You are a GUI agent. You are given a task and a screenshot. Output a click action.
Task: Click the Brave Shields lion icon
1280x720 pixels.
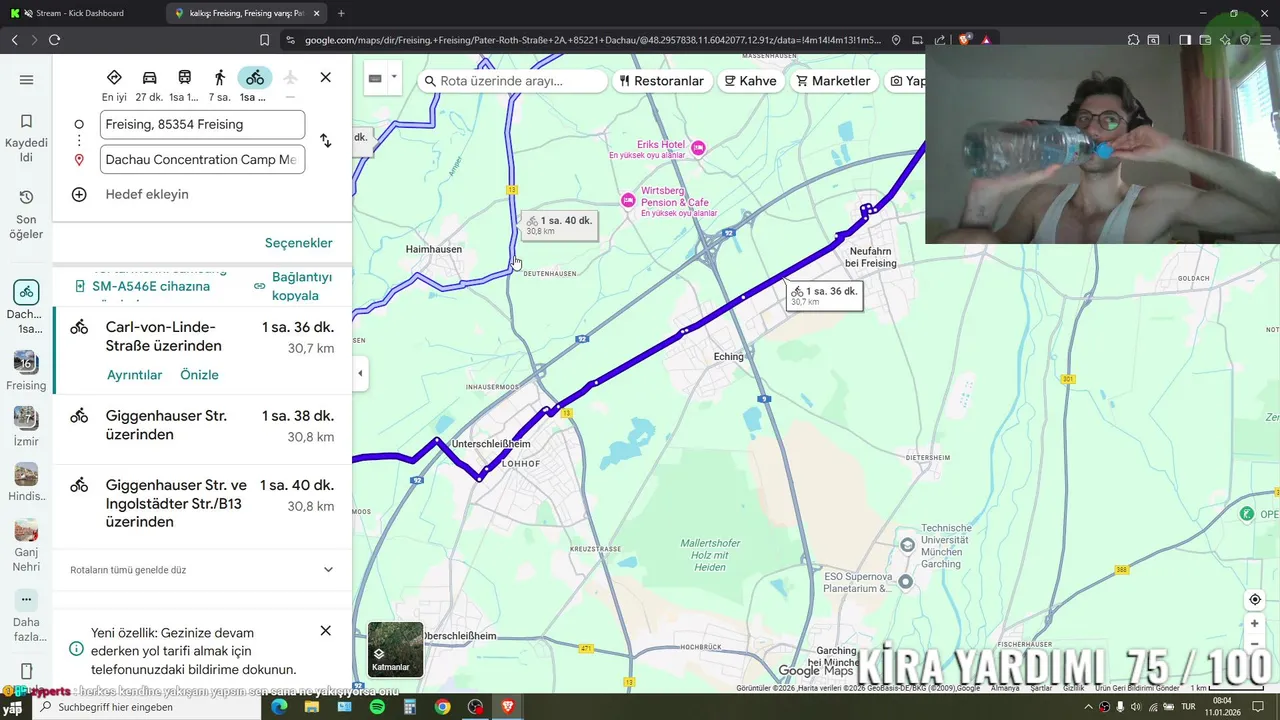(964, 40)
